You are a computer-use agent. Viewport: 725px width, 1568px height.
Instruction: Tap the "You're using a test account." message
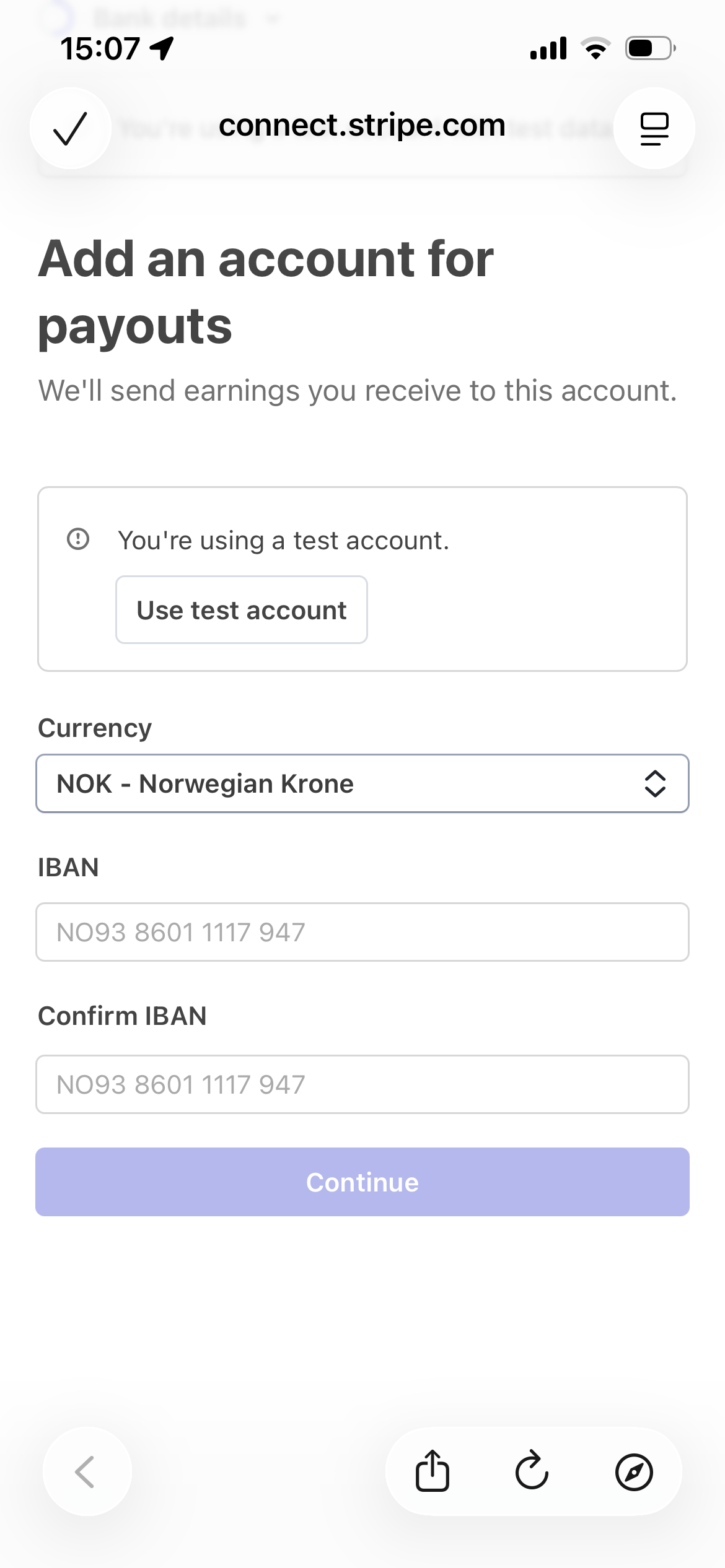tap(283, 541)
